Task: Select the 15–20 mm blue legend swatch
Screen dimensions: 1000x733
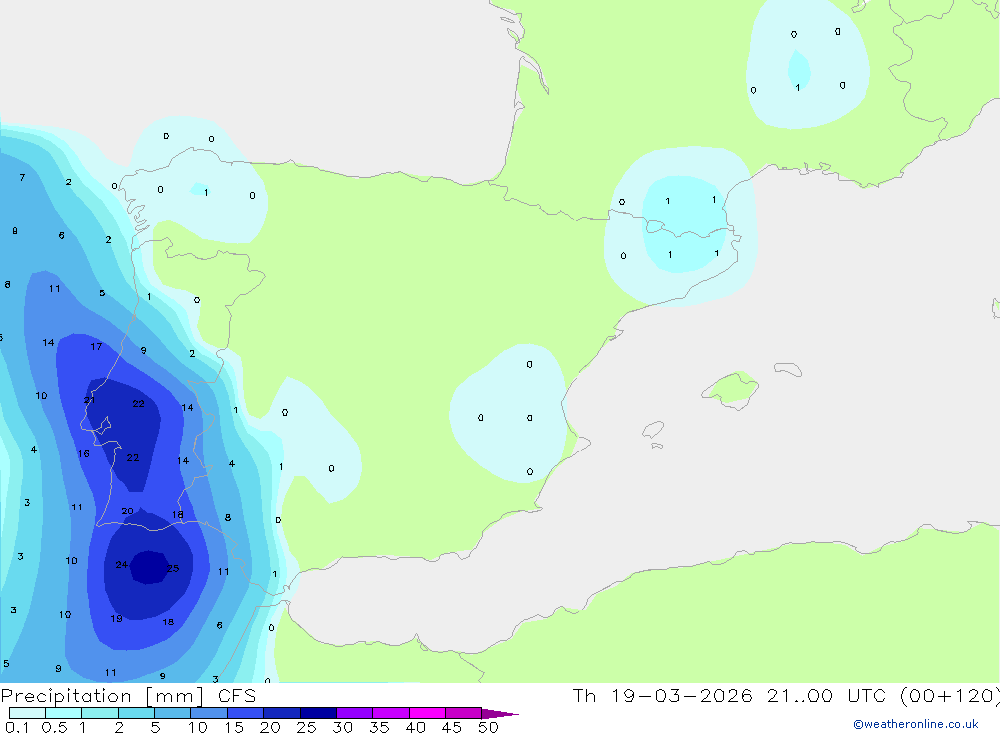Action: pos(246,713)
